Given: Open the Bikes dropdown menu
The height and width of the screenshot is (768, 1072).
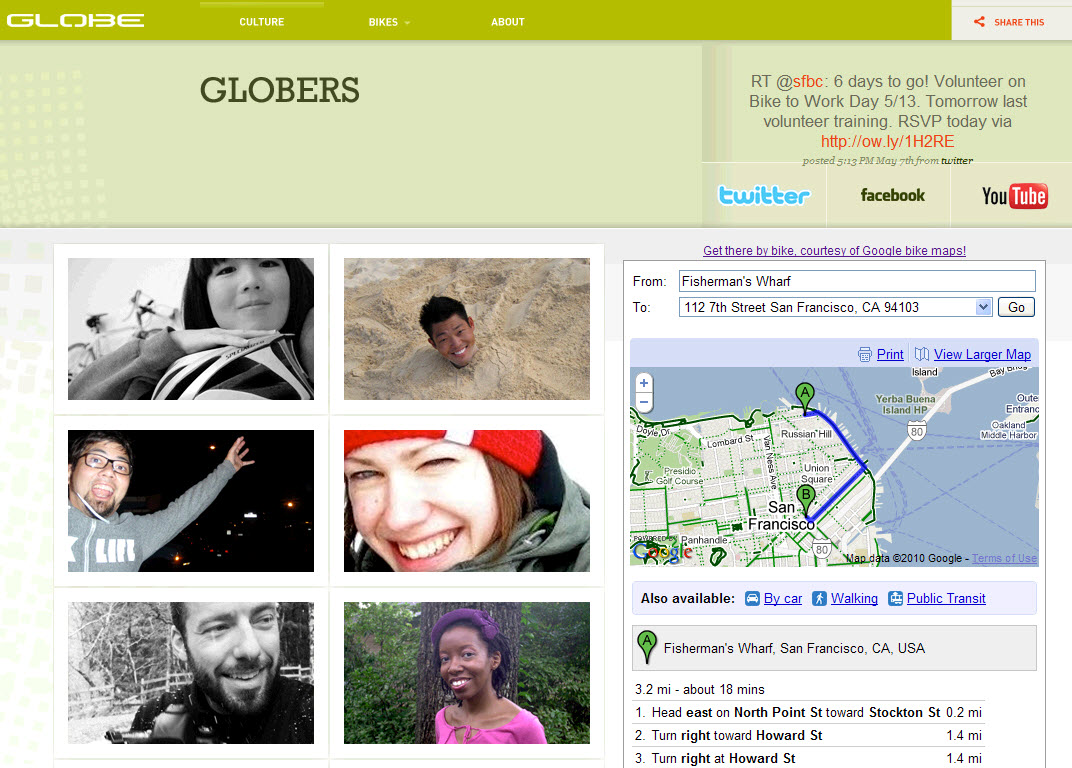Looking at the screenshot, I should click(389, 22).
